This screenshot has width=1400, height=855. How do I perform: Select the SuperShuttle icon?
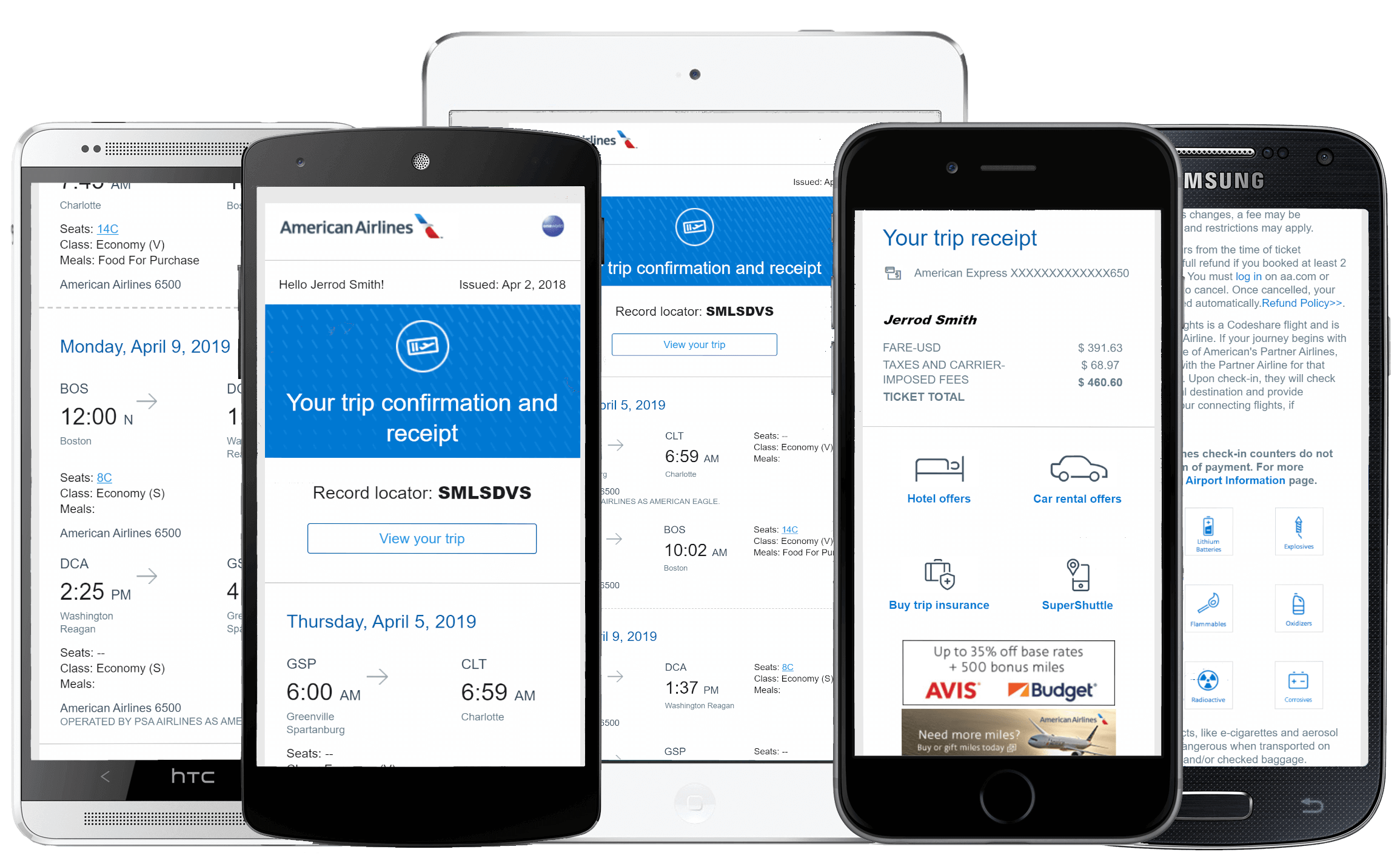1080,576
